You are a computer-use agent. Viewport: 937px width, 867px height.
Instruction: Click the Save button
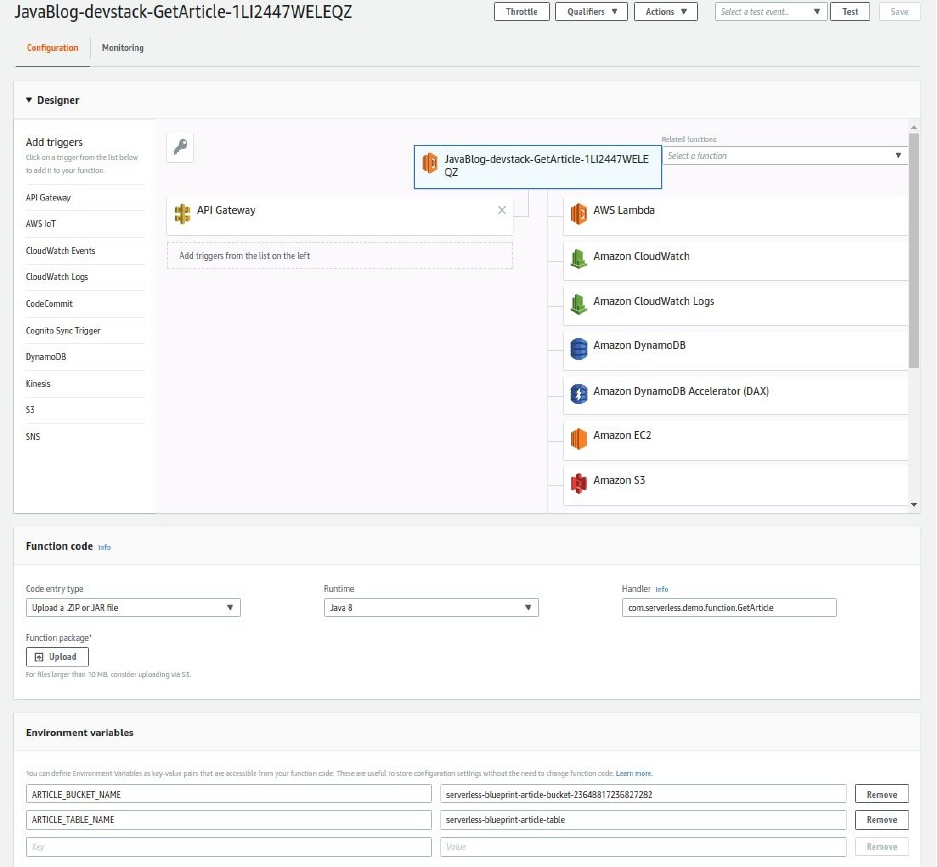tap(899, 11)
